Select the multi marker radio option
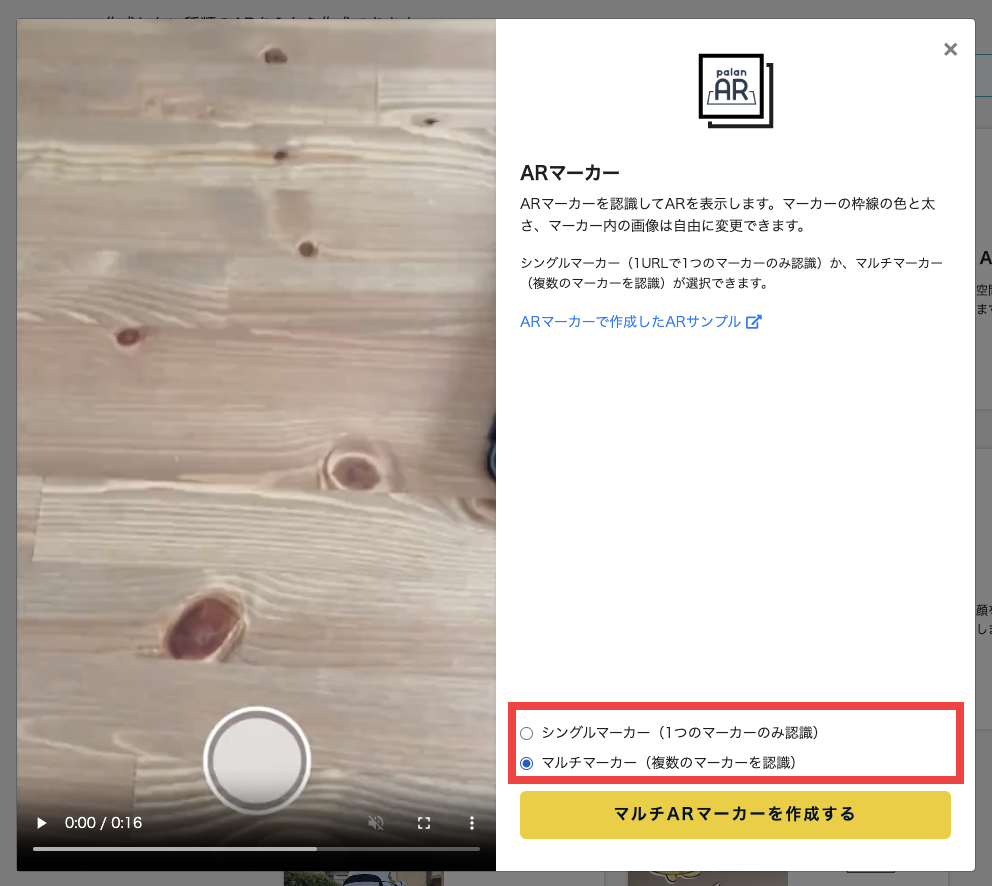 click(526, 763)
